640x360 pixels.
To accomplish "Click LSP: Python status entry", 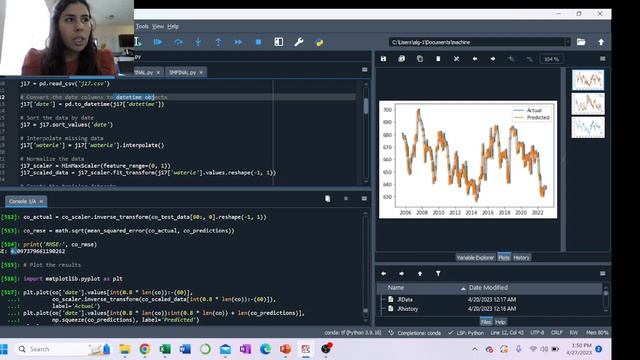I will (x=466, y=333).
